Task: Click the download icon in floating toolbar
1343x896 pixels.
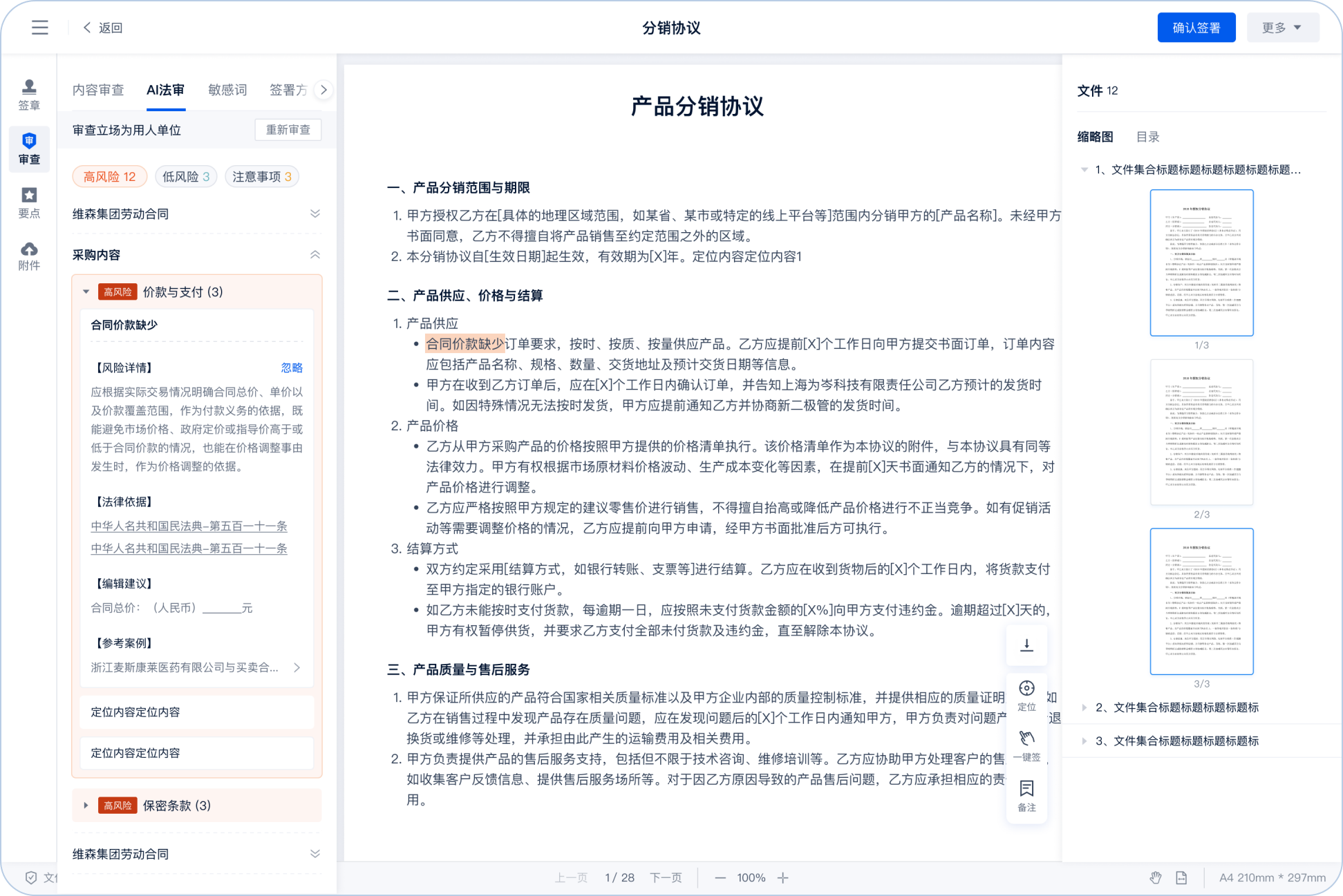Action: [x=1026, y=645]
